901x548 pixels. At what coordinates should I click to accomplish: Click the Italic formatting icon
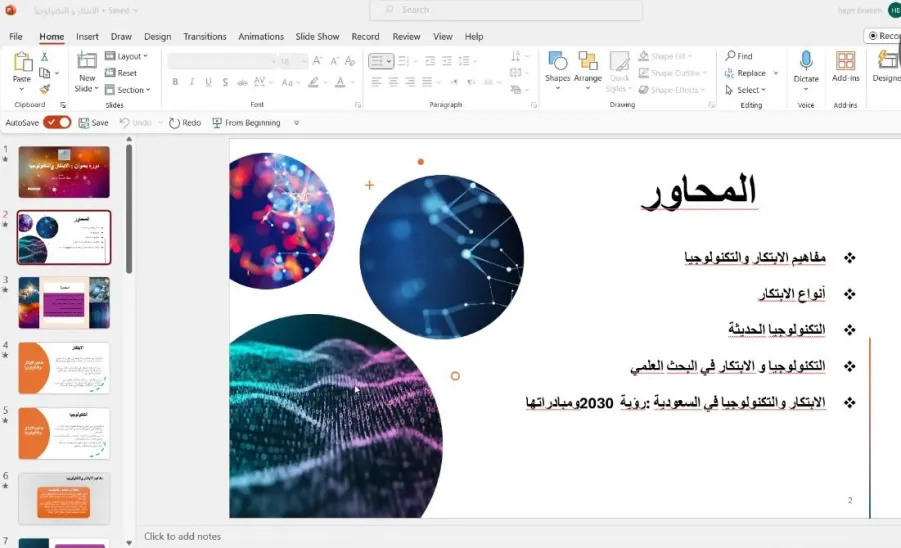(192, 82)
